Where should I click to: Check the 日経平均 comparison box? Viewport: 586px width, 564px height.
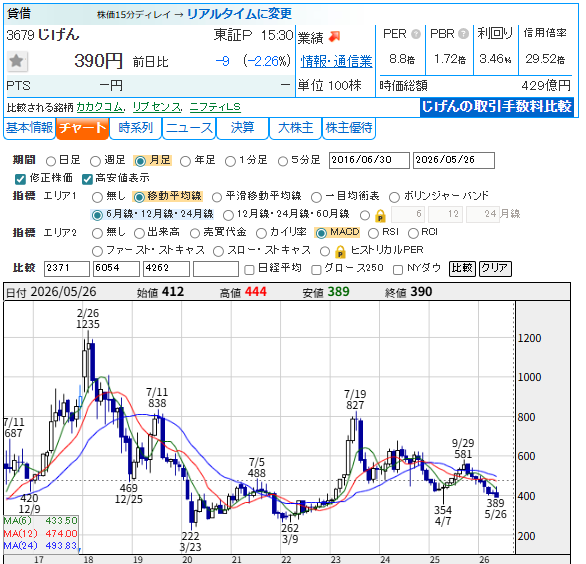point(249,269)
